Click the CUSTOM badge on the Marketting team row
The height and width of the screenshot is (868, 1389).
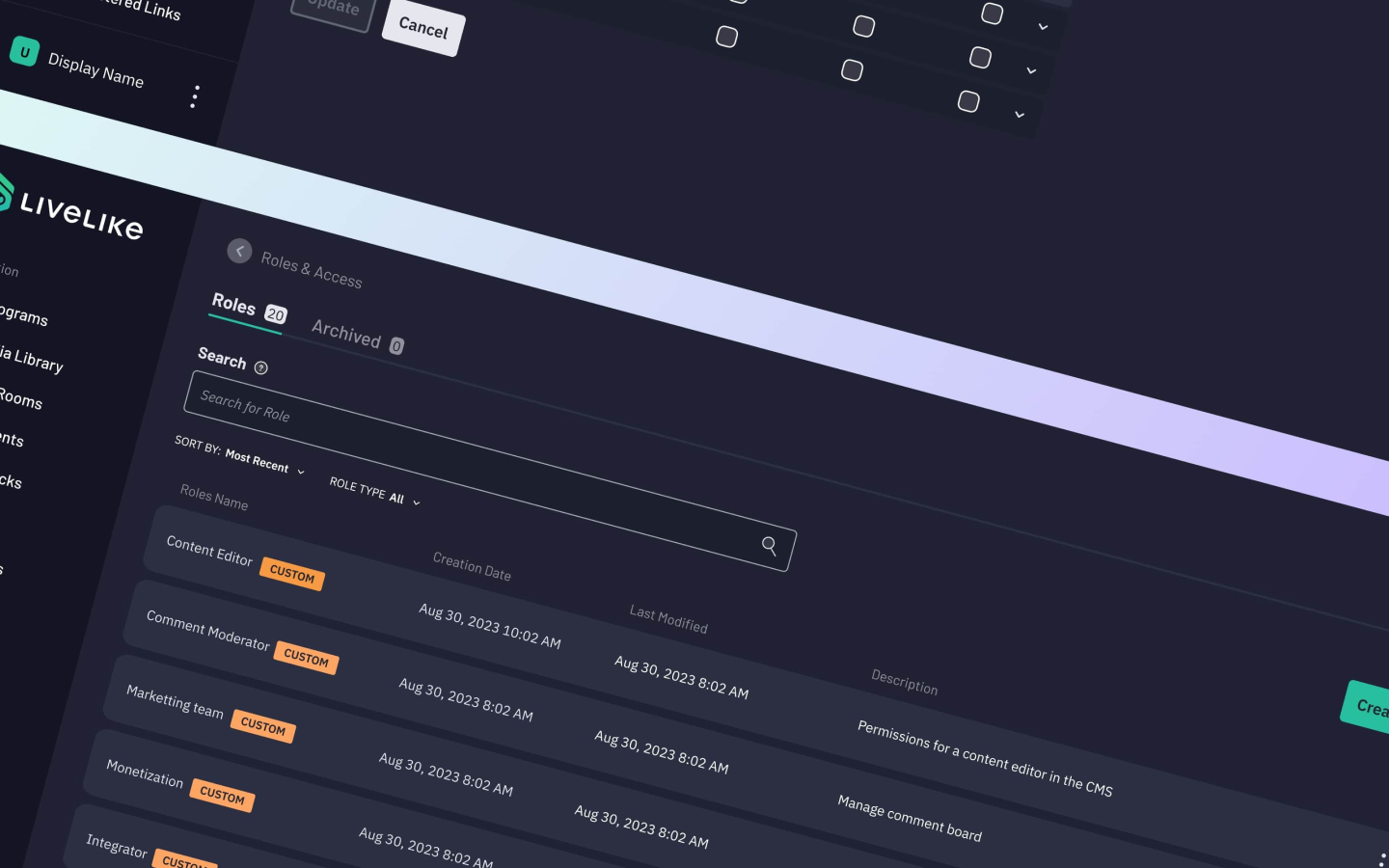(263, 726)
